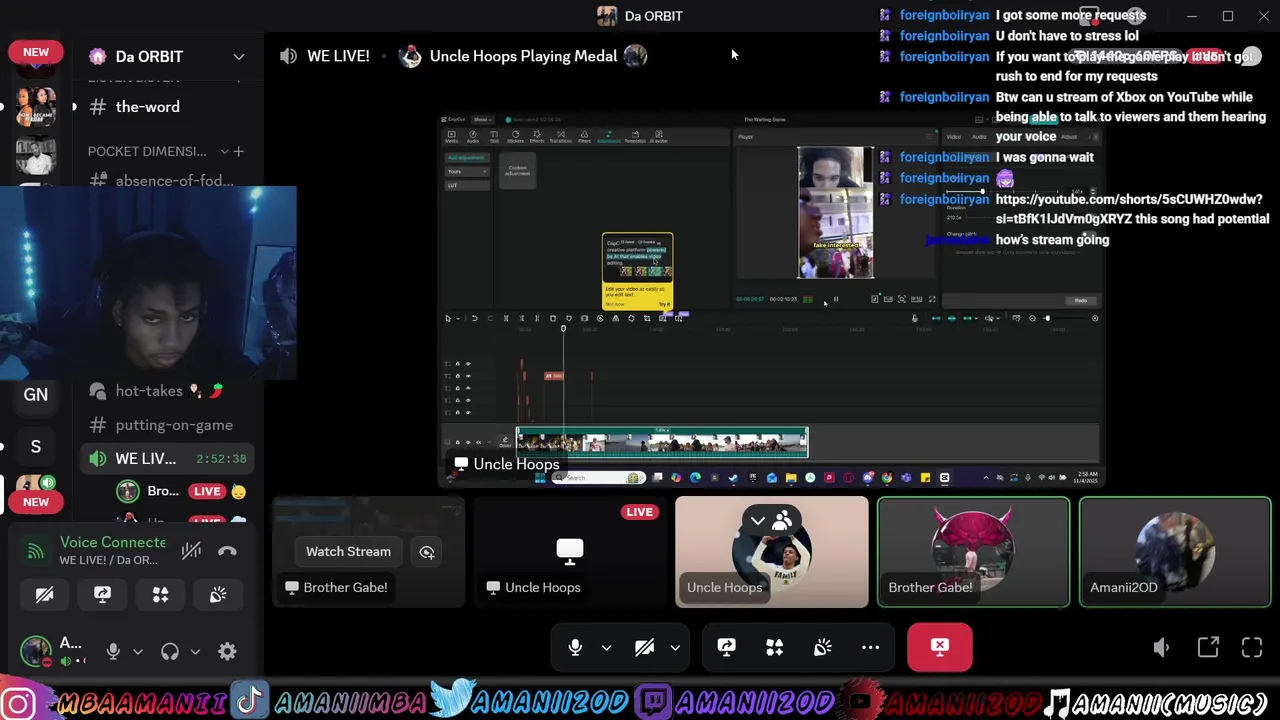Turn on camera in voice panel

44,595
